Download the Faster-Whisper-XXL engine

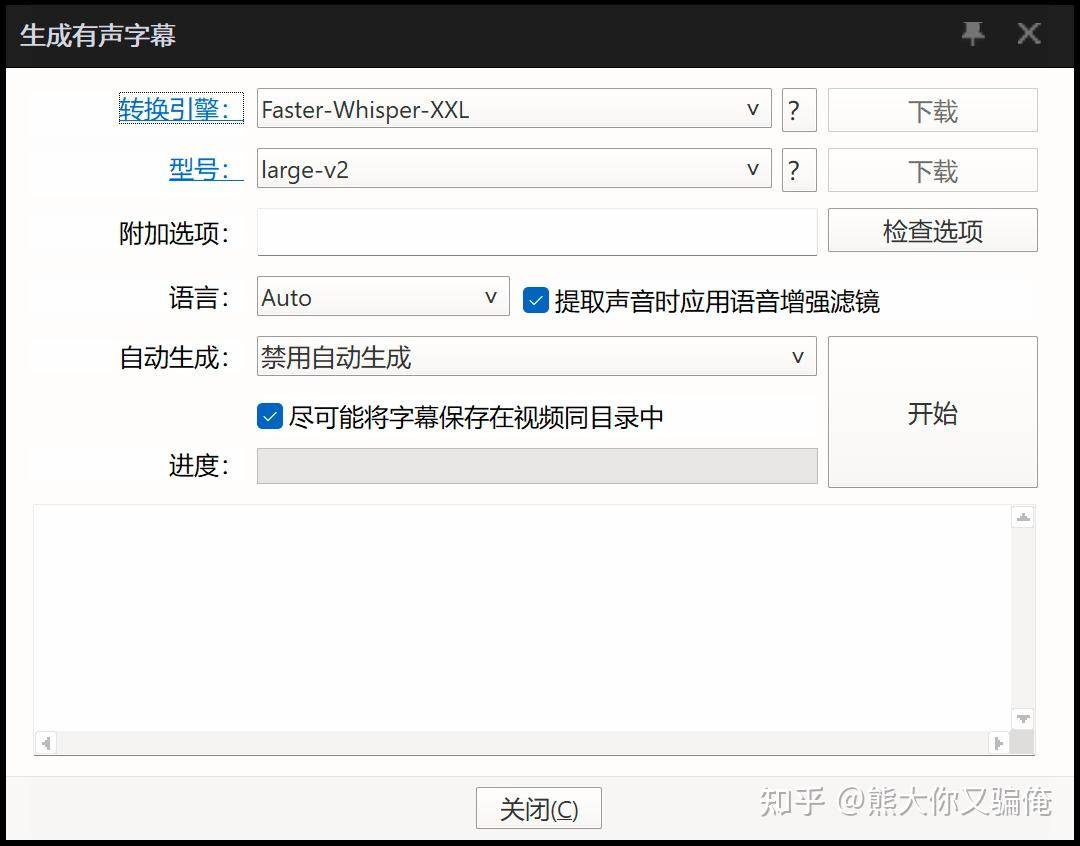pos(933,110)
